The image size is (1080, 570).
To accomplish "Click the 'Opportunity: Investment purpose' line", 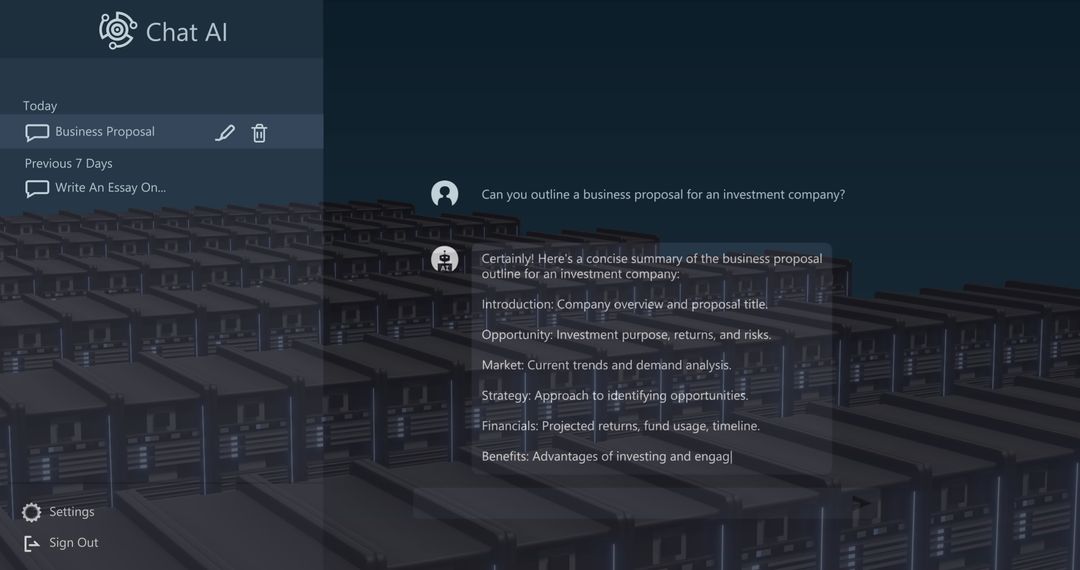I will coord(626,335).
